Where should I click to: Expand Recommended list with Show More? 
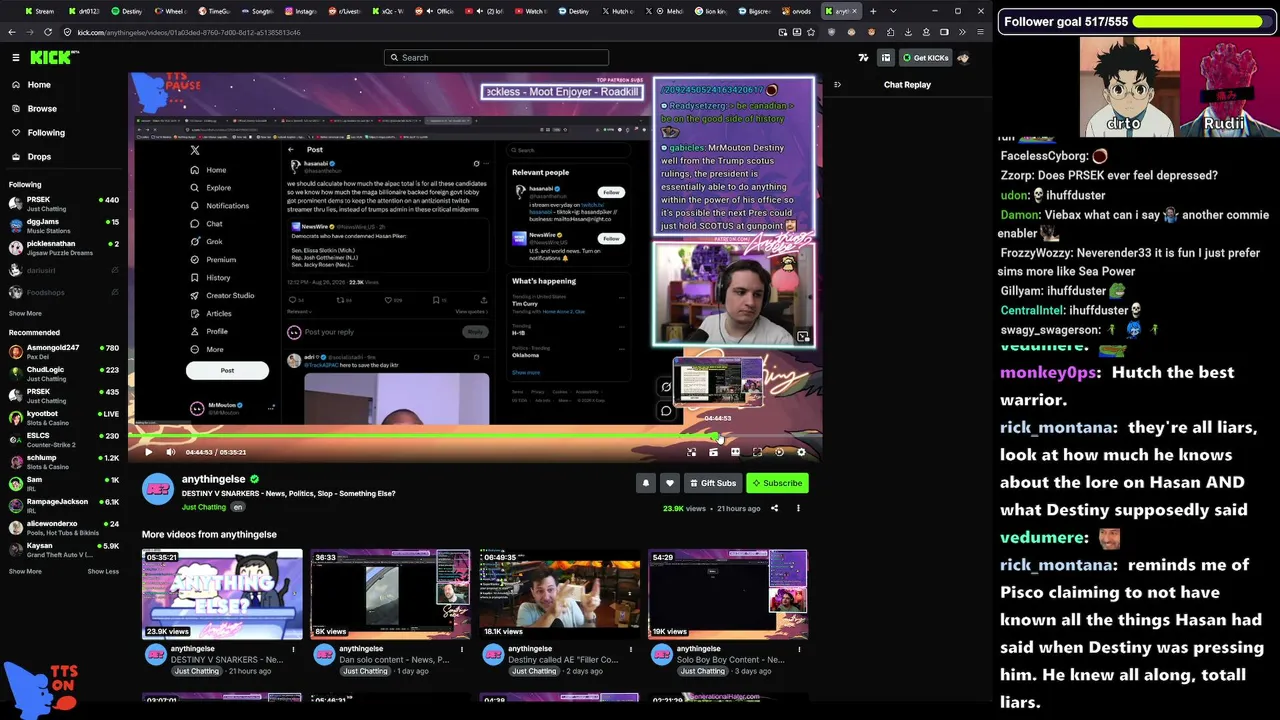pyautogui.click(x=25, y=571)
